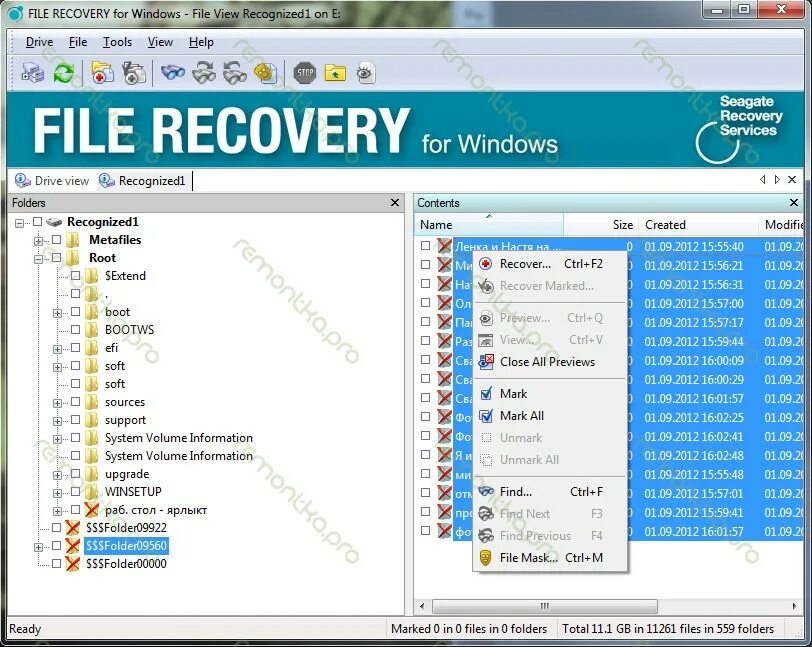Choose Mark All in context menu
Viewport: 812px width, 647px height.
coord(550,415)
